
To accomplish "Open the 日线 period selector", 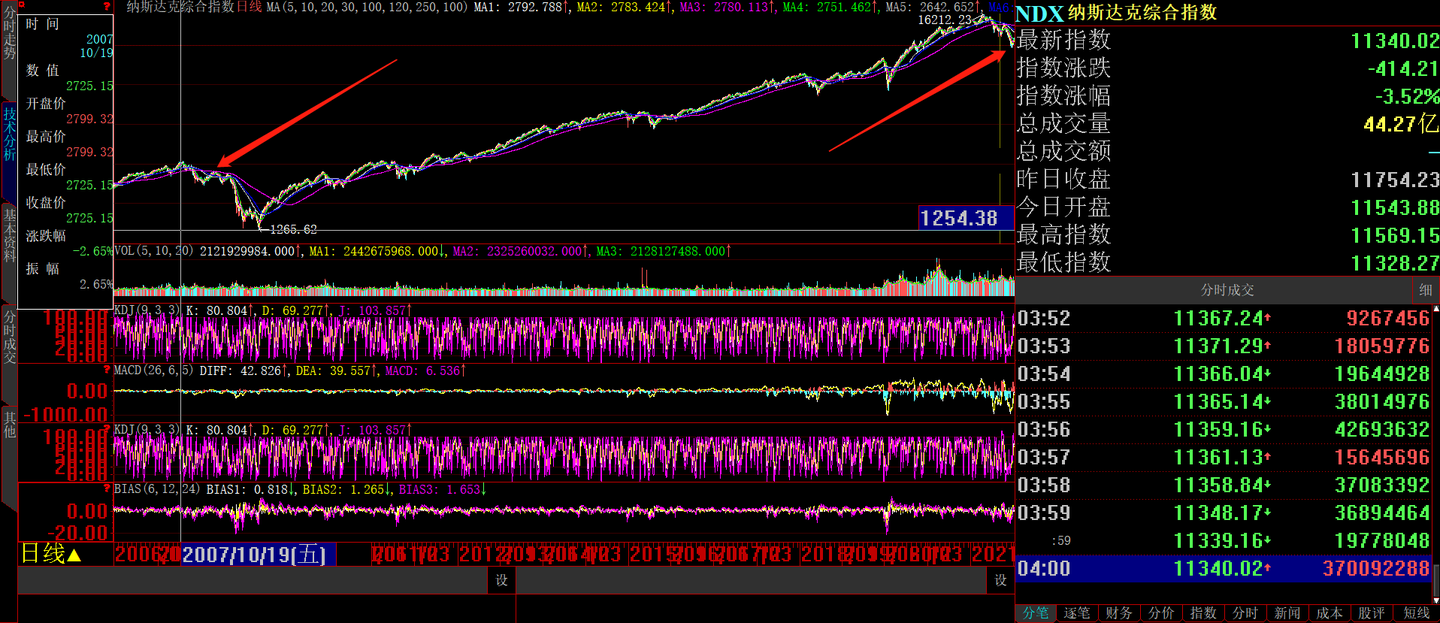I will (x=51, y=553).
